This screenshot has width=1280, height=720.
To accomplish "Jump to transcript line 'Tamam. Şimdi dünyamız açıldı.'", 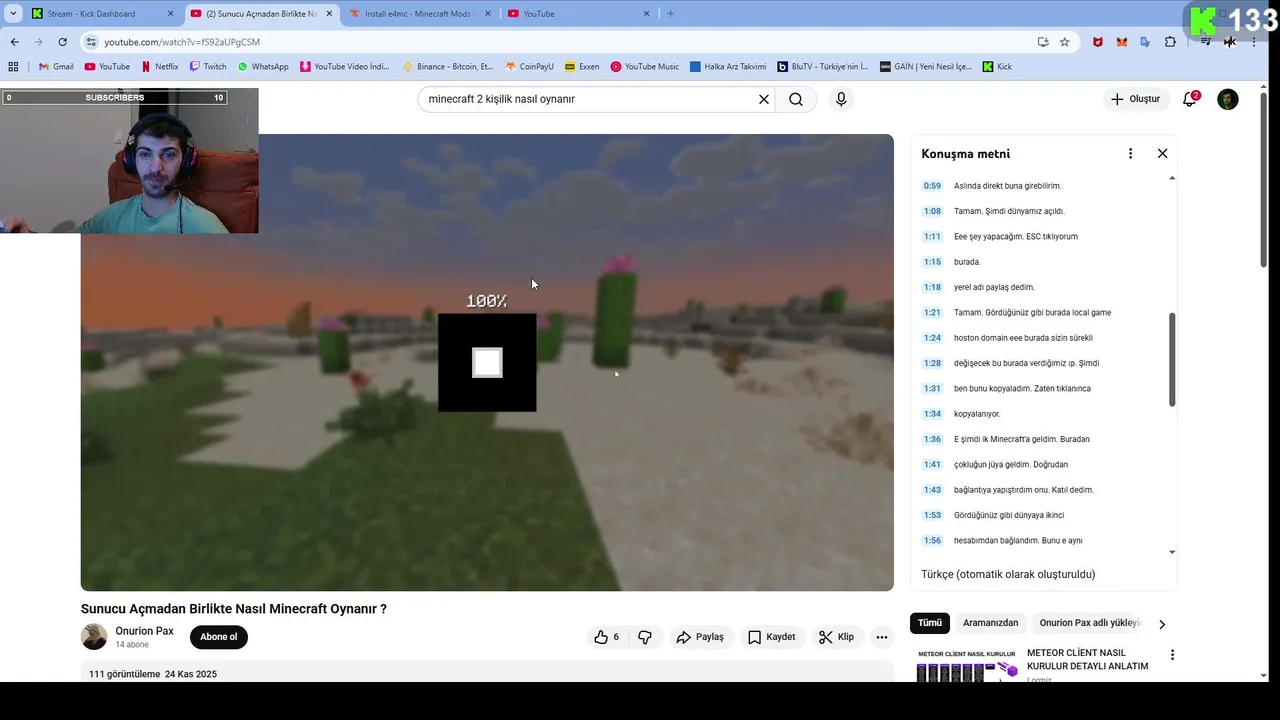I will (1009, 211).
